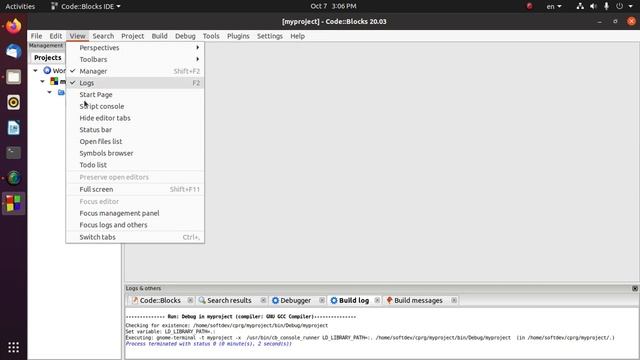
Task: Toggle the Todo list option
Action: [x=135, y=165]
